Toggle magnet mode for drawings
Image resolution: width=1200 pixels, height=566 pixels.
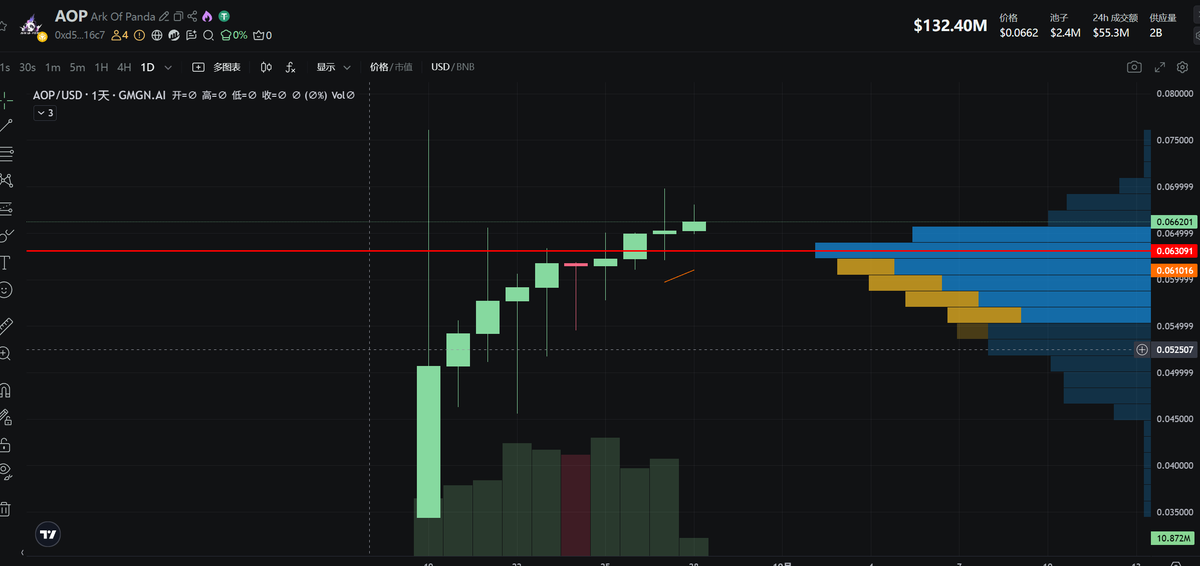[x=6, y=389]
